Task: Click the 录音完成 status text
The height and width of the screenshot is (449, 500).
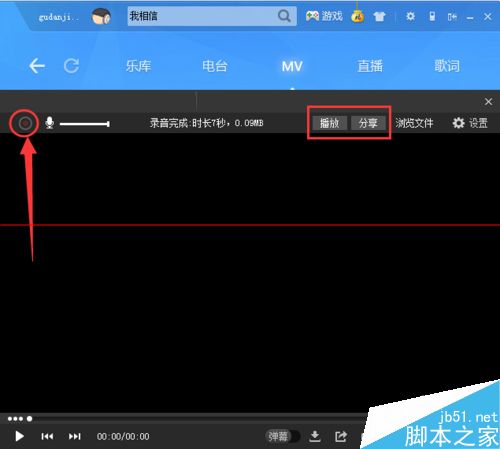Action: click(206, 123)
